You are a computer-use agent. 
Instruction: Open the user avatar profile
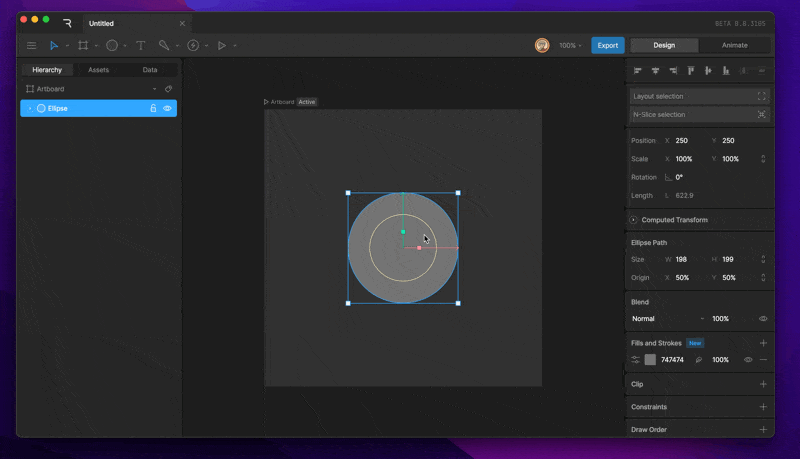(542, 45)
